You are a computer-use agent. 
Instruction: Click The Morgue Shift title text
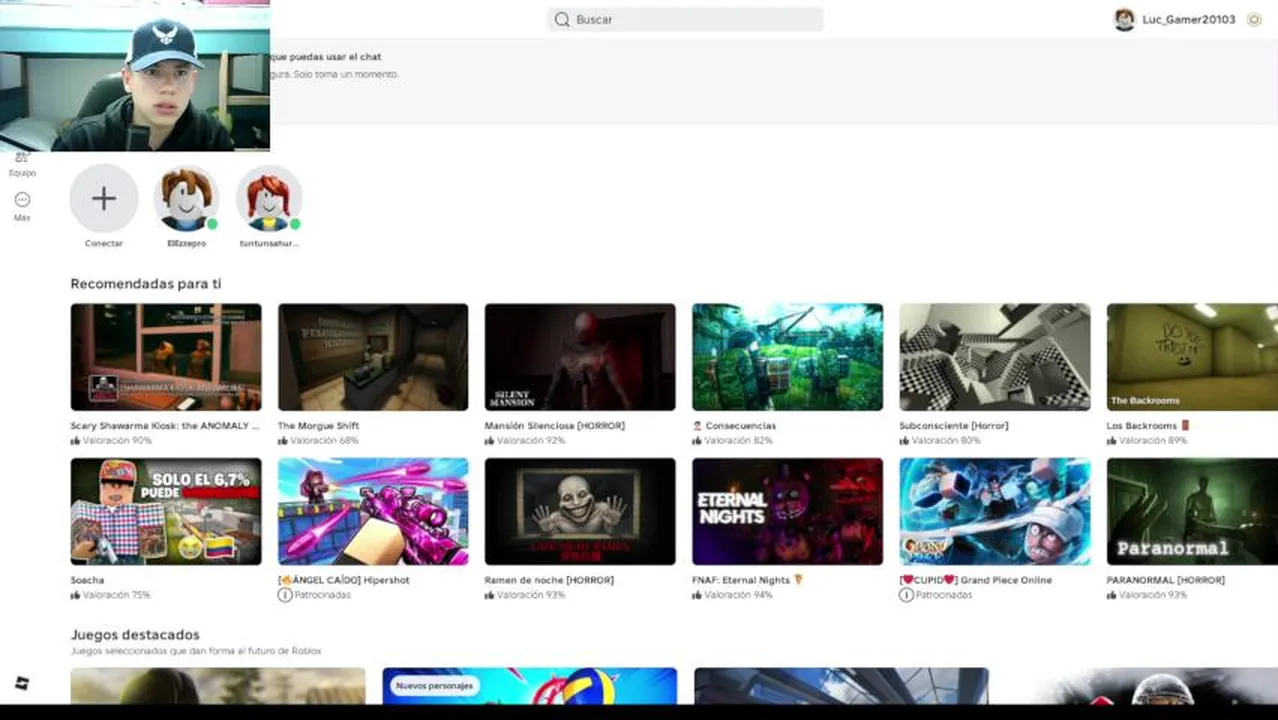coord(318,426)
